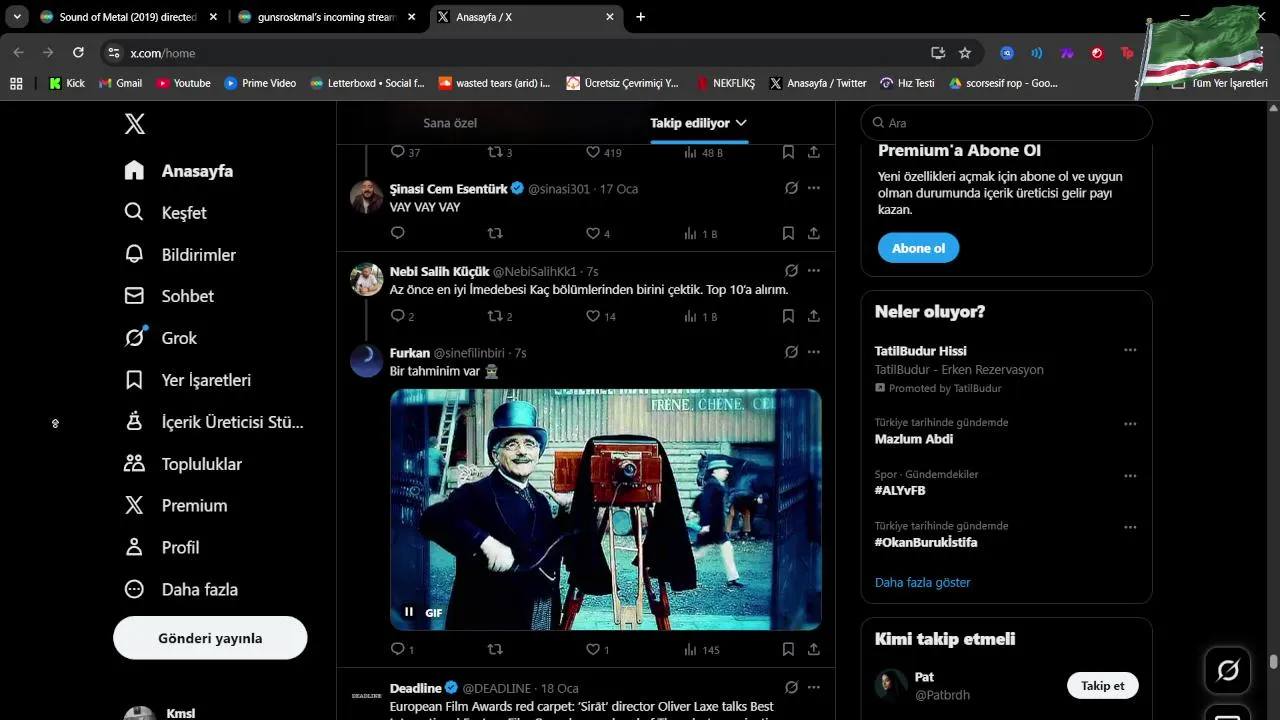1280x720 pixels.
Task: Open Grok action on Furkan's post
Action: click(x=791, y=352)
